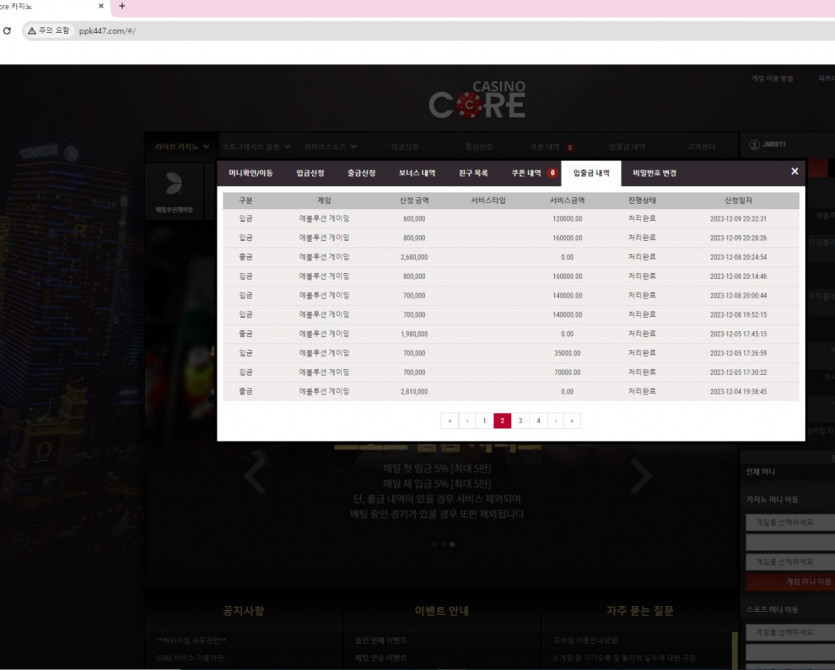Go to last page of history
This screenshot has height=670, width=835.
[x=572, y=421]
